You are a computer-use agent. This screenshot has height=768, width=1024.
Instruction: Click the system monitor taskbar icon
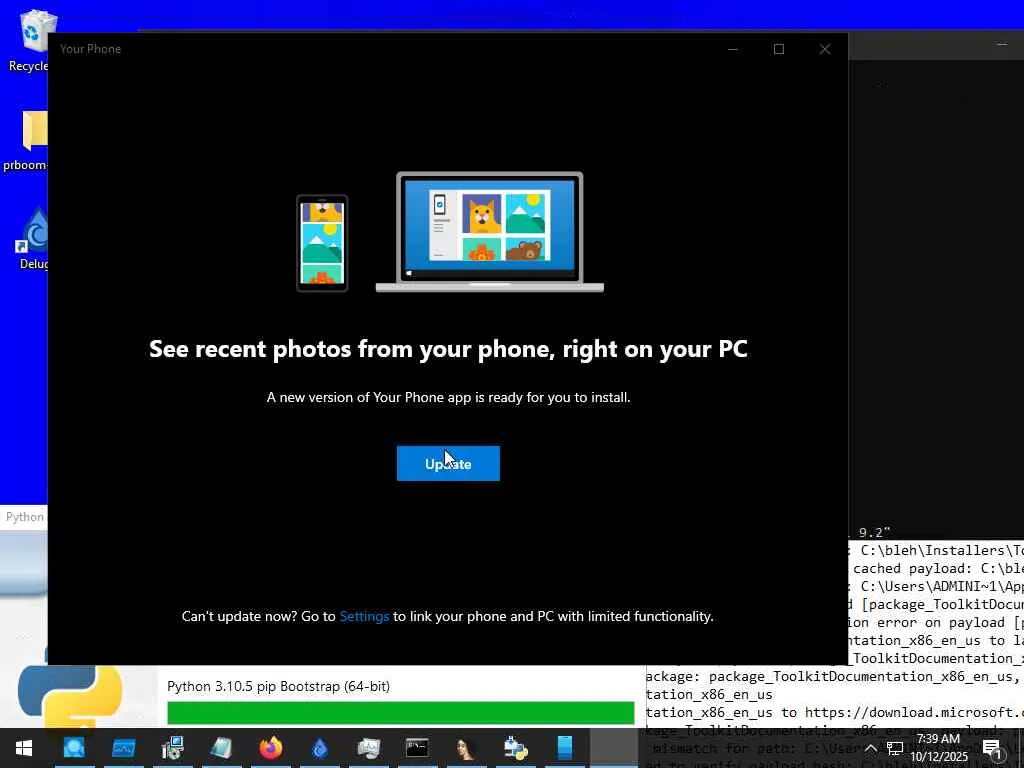point(368,748)
